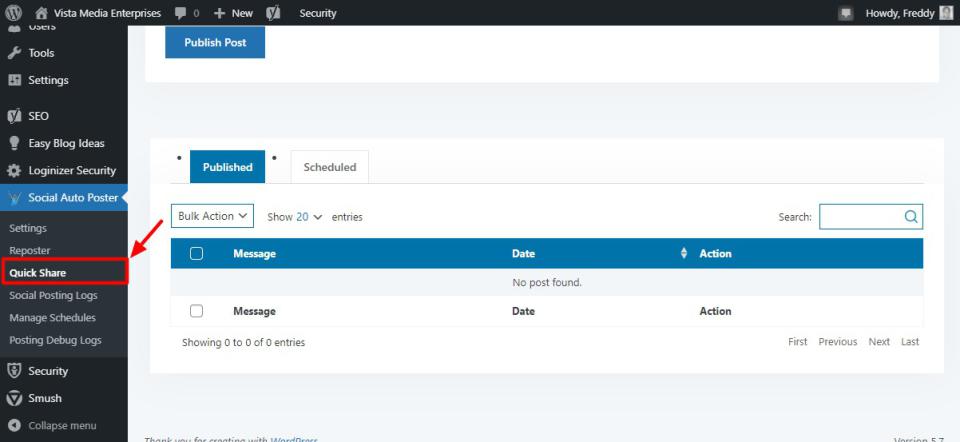This screenshot has height=442, width=960.
Task: Click the Tools wrench icon in sidebar
Action: coord(15,53)
